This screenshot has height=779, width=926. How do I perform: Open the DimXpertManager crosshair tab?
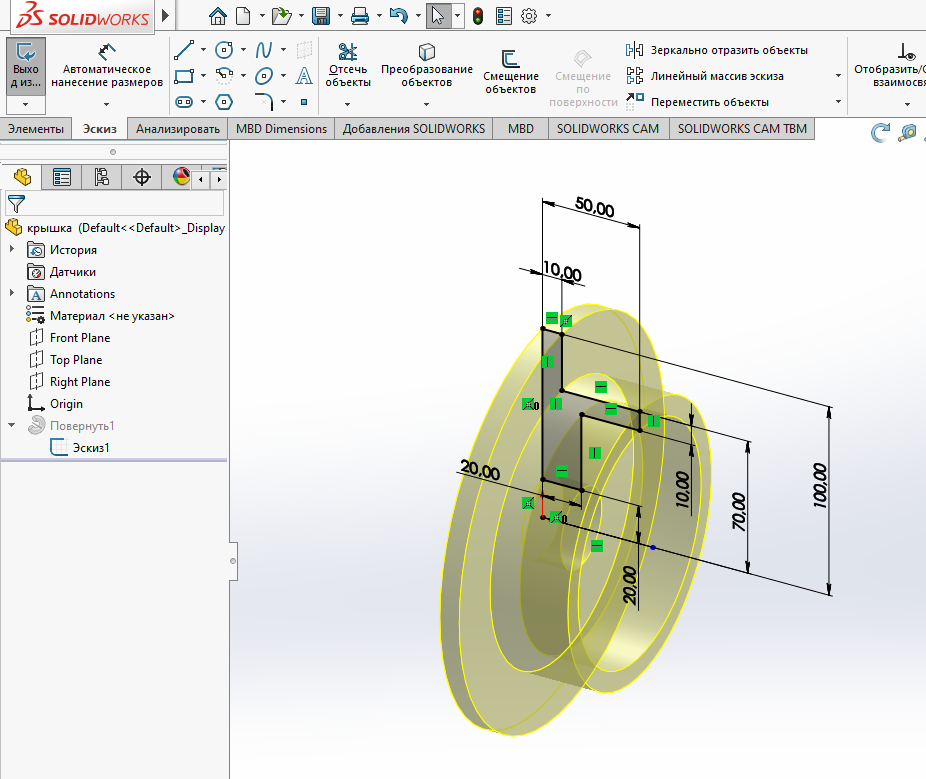pos(142,177)
